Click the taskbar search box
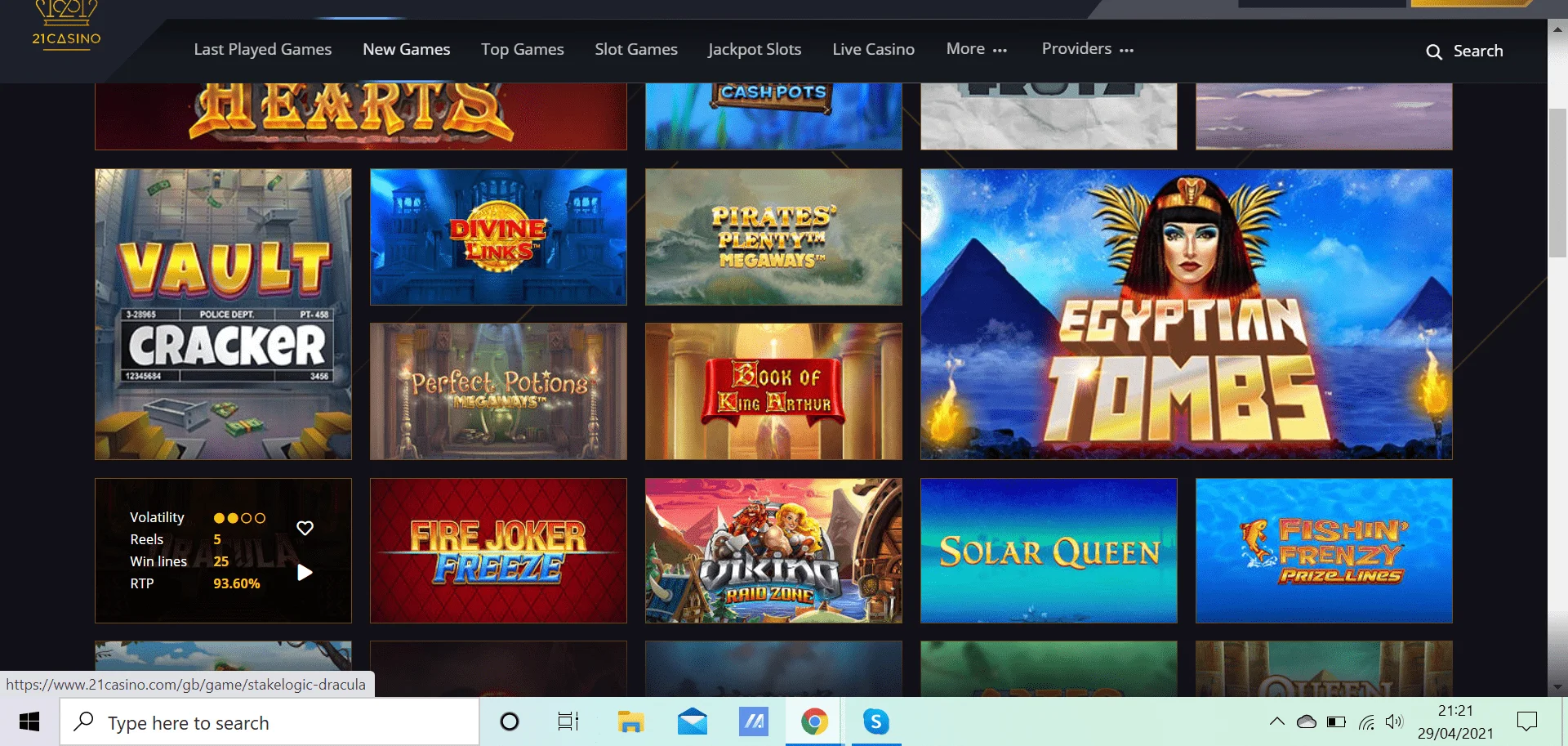 [x=269, y=722]
